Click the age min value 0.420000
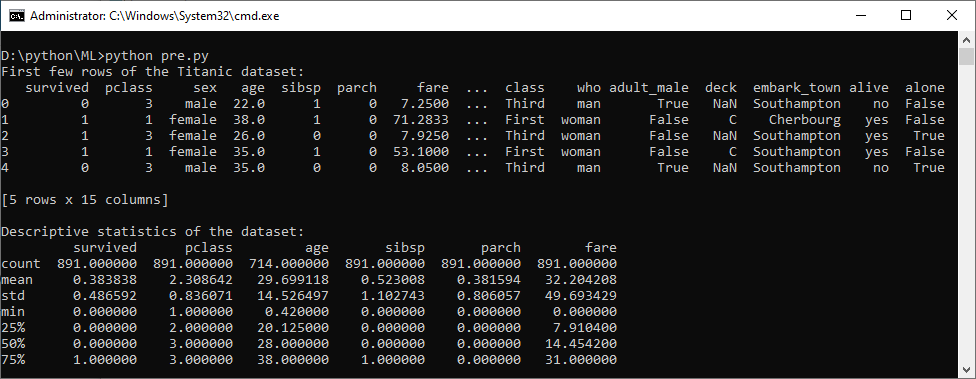Viewport: 976px width, 379px height. point(297,311)
